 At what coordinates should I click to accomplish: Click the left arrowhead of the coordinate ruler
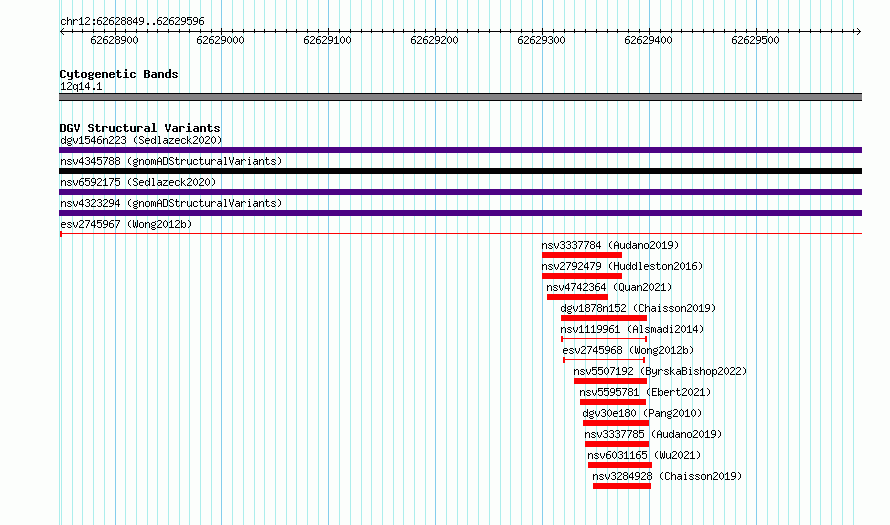click(62, 31)
